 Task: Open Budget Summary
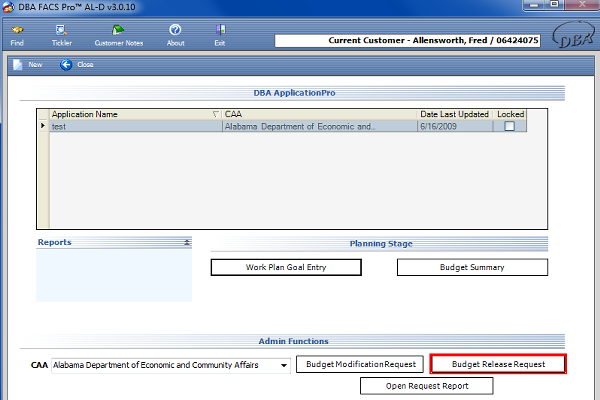click(472, 267)
